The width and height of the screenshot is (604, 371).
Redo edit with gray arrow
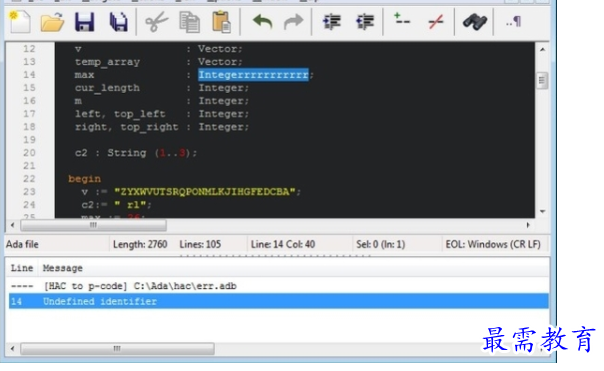click(x=294, y=22)
